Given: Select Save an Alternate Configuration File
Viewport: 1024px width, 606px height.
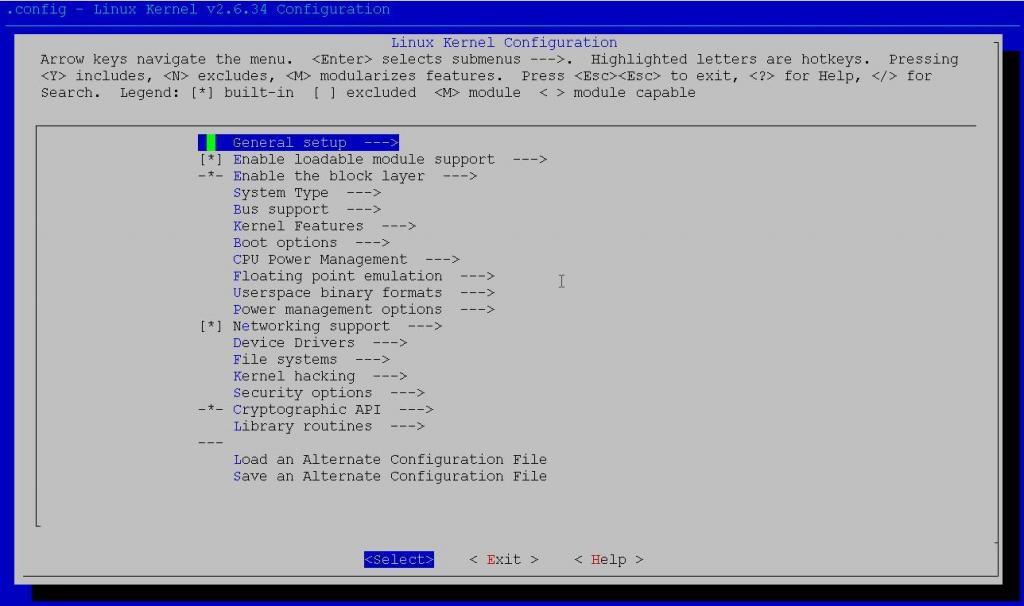Looking at the screenshot, I should pos(390,476).
